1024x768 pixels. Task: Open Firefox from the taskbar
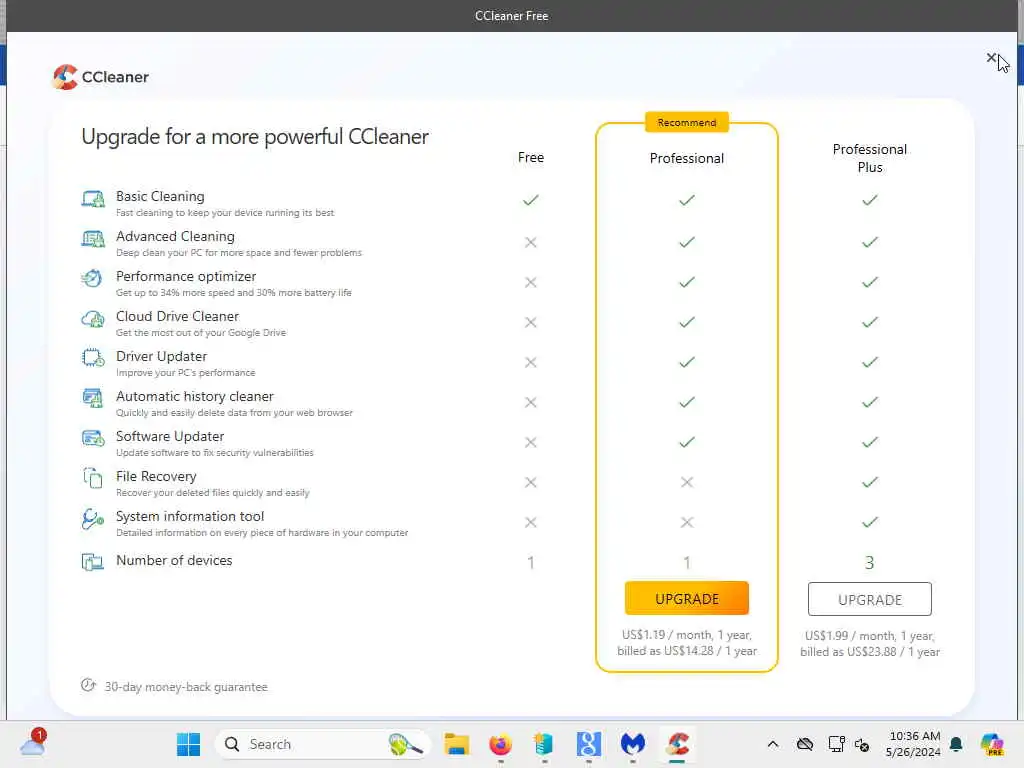(x=500, y=744)
